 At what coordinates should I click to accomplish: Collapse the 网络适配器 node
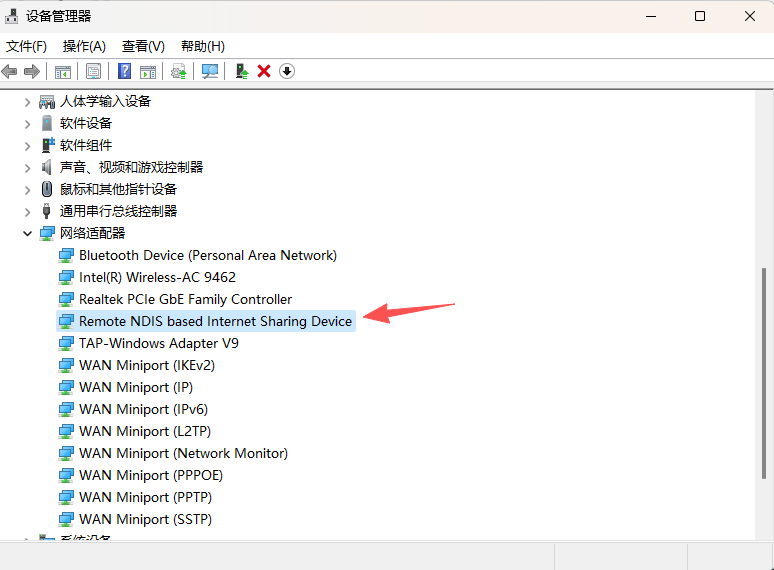pyautogui.click(x=28, y=233)
